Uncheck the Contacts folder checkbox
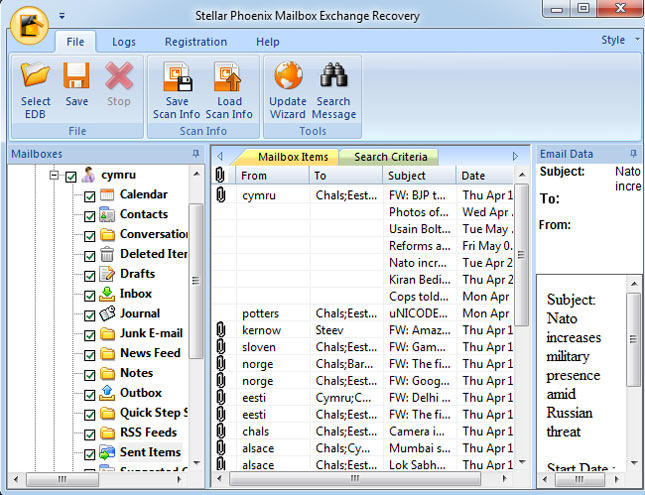 (x=90, y=216)
